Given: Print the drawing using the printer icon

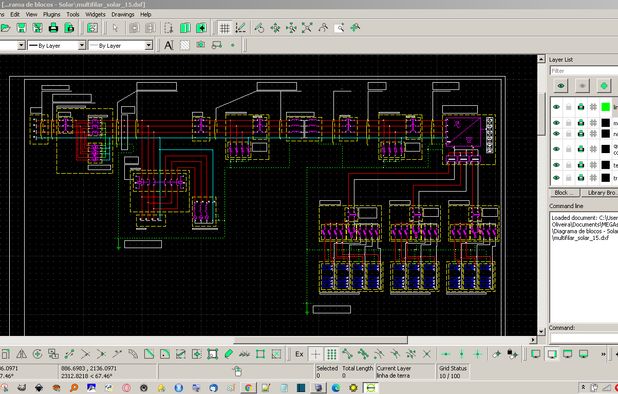Looking at the screenshot, I should 54,28.
